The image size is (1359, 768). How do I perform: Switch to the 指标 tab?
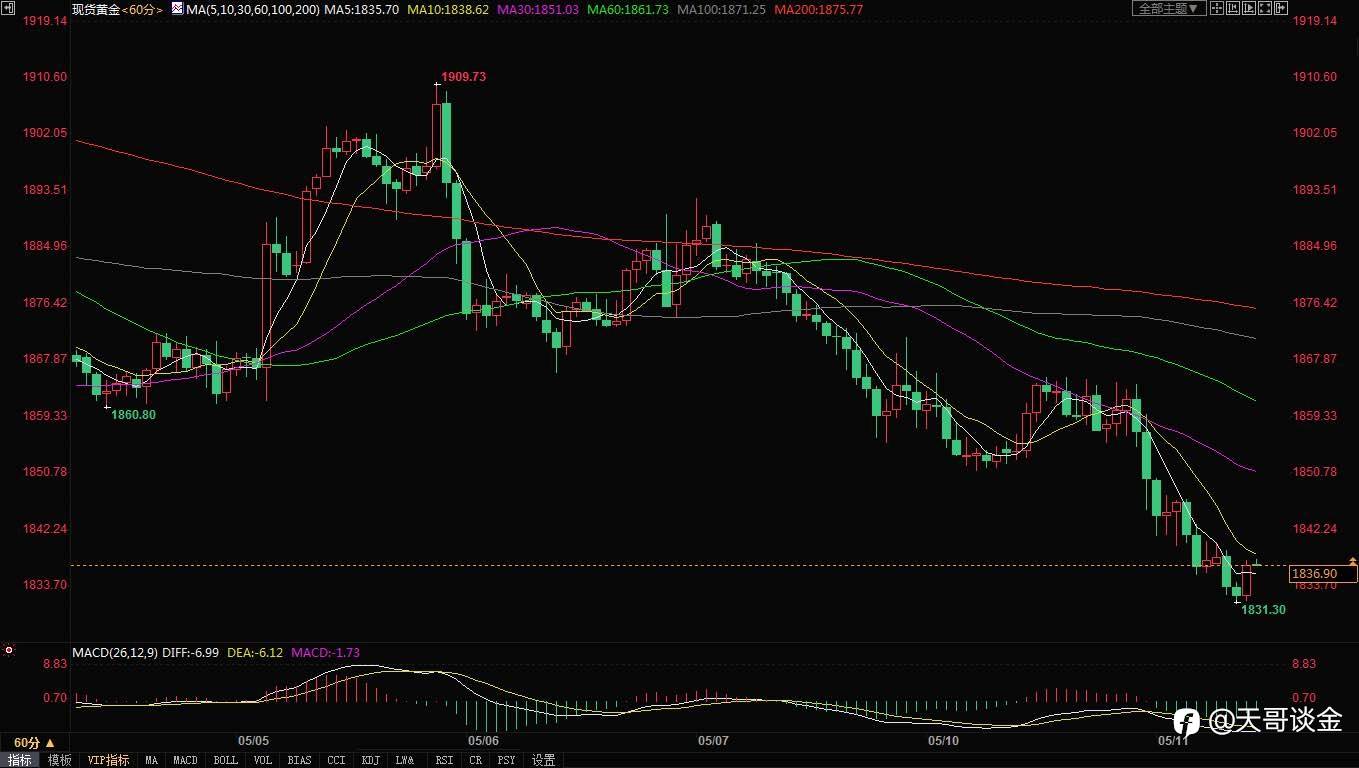[x=20, y=760]
